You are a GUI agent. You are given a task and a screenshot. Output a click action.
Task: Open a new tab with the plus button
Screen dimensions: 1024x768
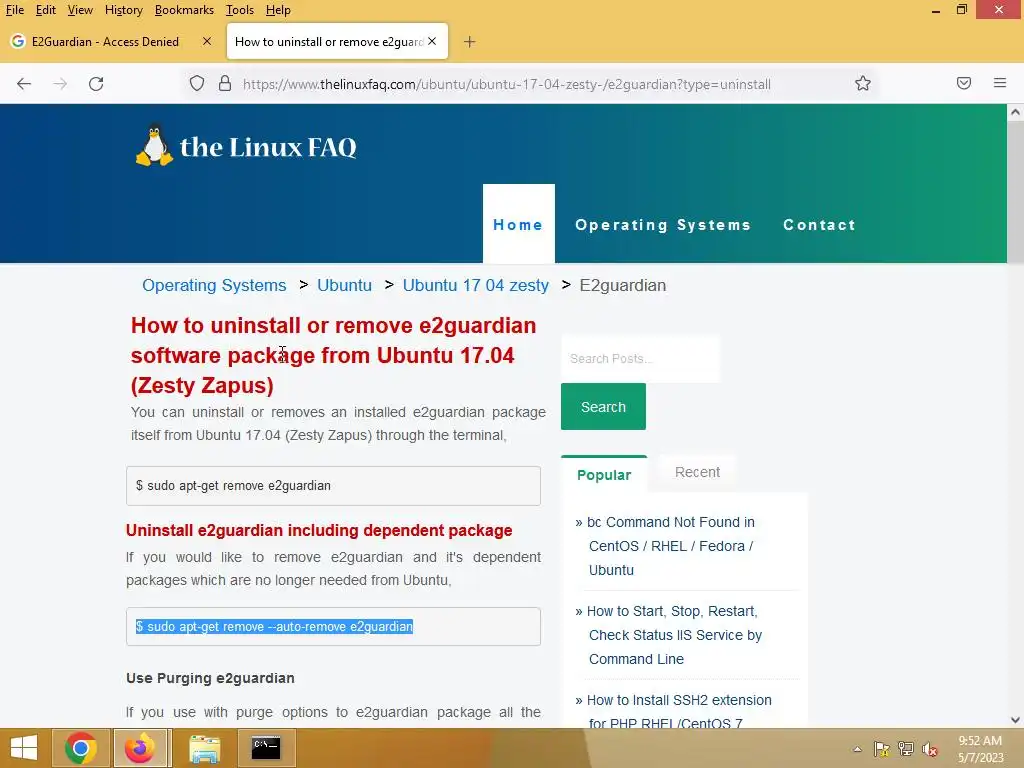469,42
